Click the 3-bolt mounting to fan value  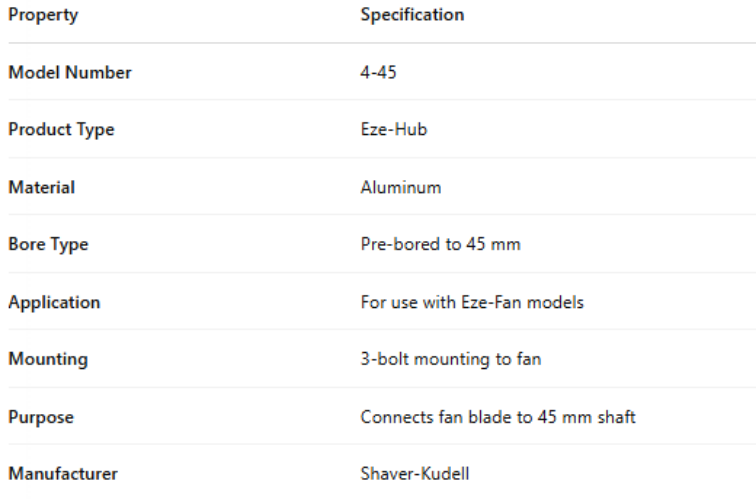[451, 359]
